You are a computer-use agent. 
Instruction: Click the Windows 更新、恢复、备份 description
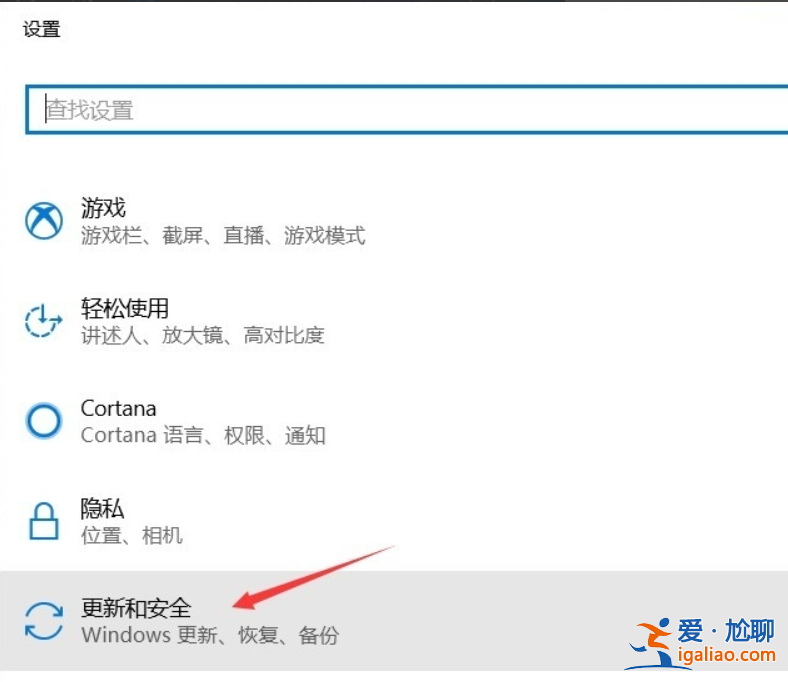click(x=210, y=635)
